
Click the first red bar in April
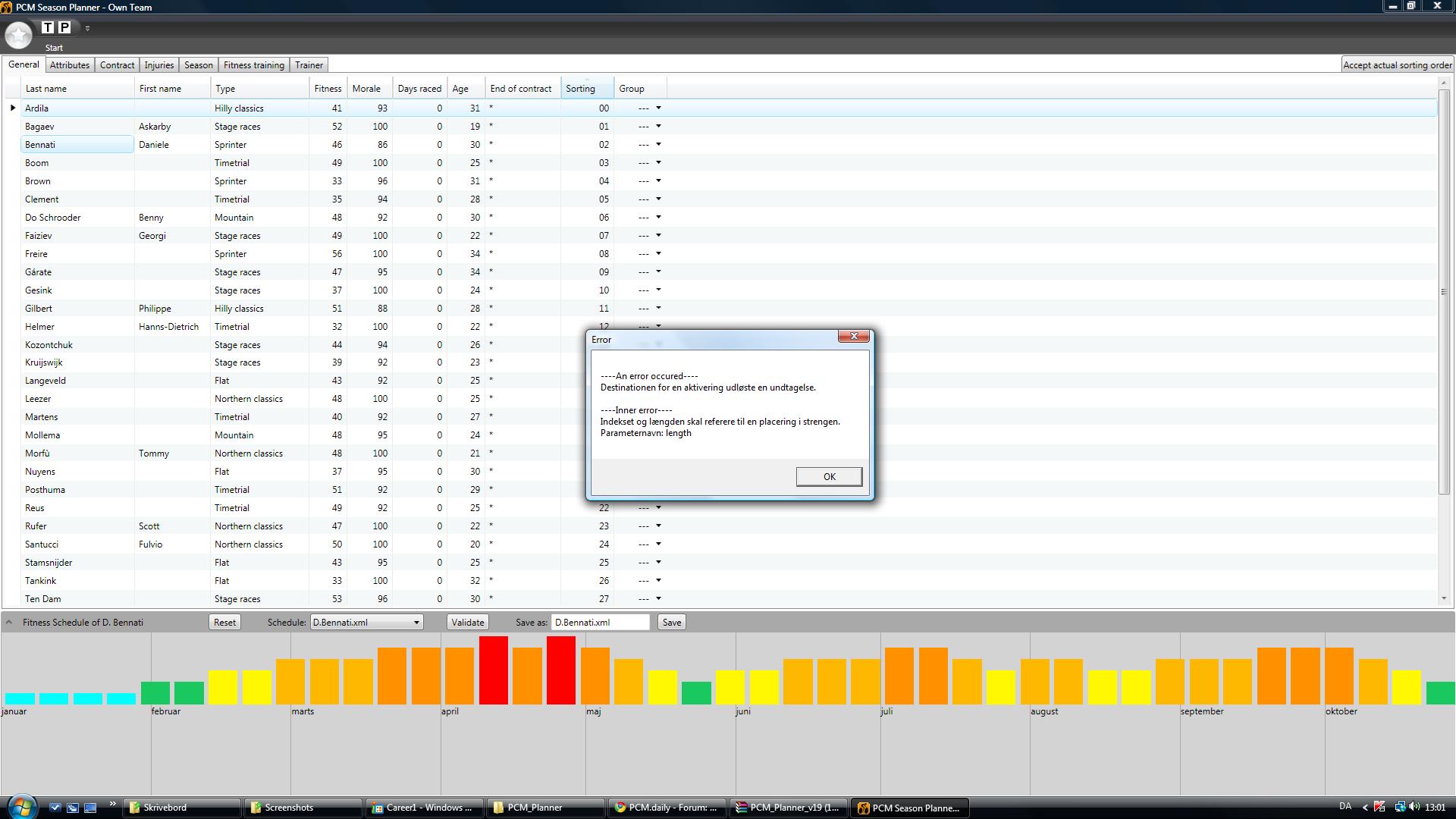pos(493,670)
